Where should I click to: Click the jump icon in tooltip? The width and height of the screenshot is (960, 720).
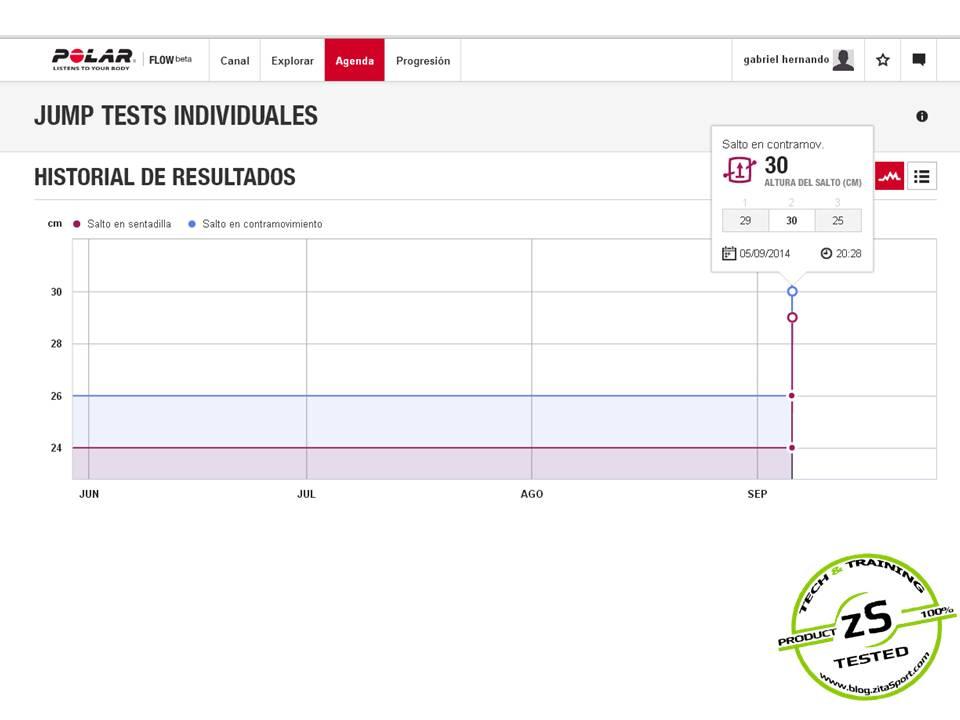(738, 169)
